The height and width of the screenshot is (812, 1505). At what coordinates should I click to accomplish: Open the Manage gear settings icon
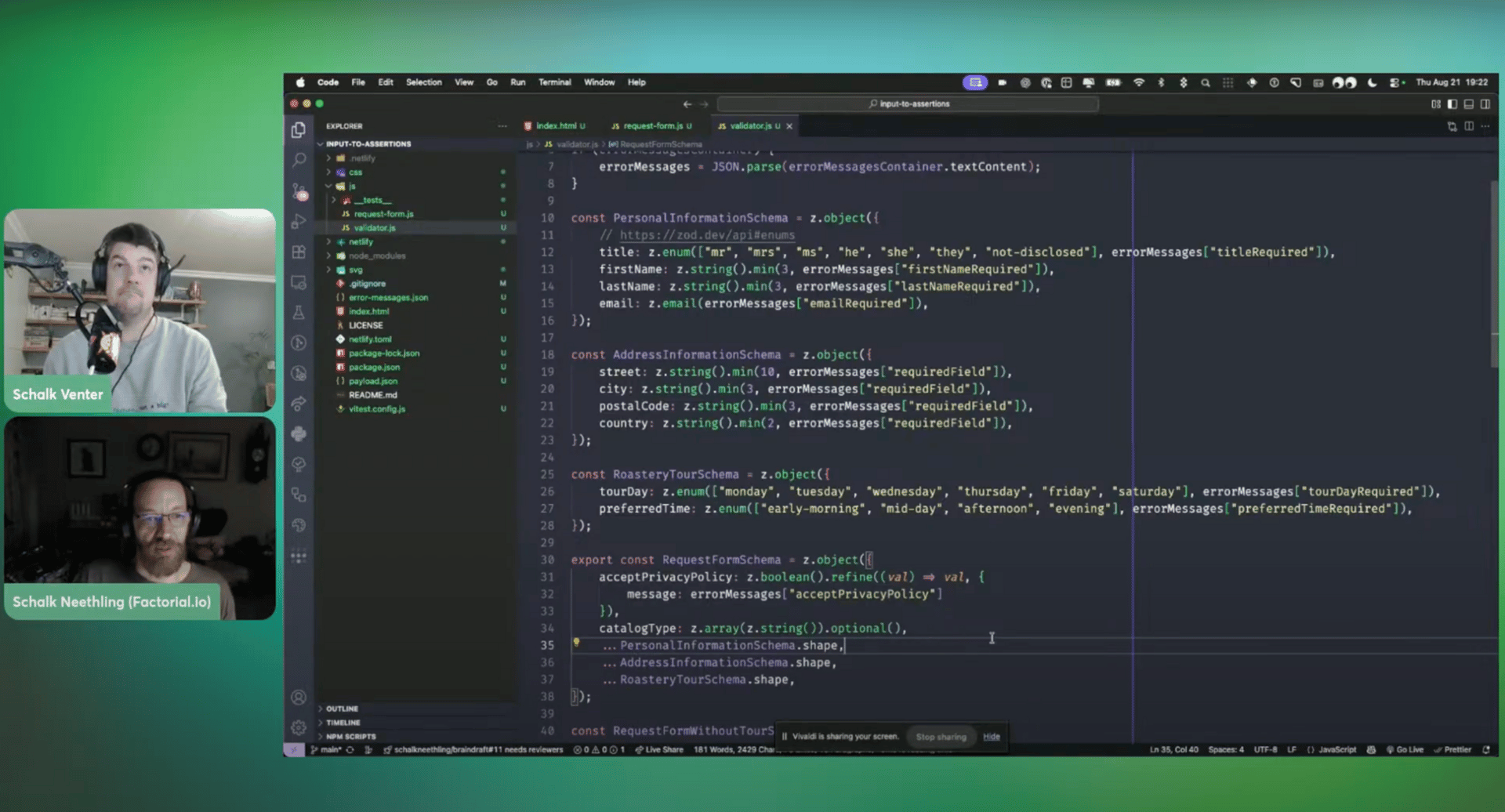[x=299, y=727]
